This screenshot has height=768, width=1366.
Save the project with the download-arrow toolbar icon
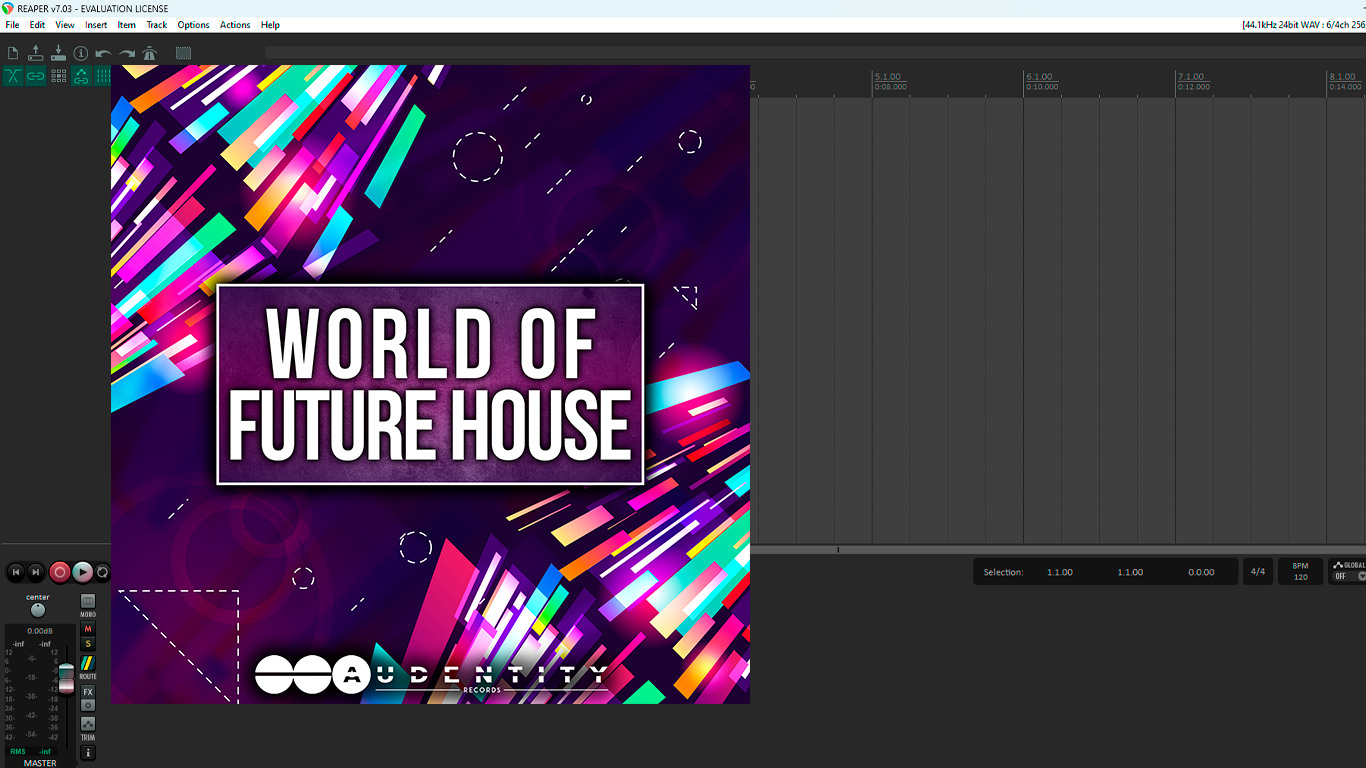point(58,53)
